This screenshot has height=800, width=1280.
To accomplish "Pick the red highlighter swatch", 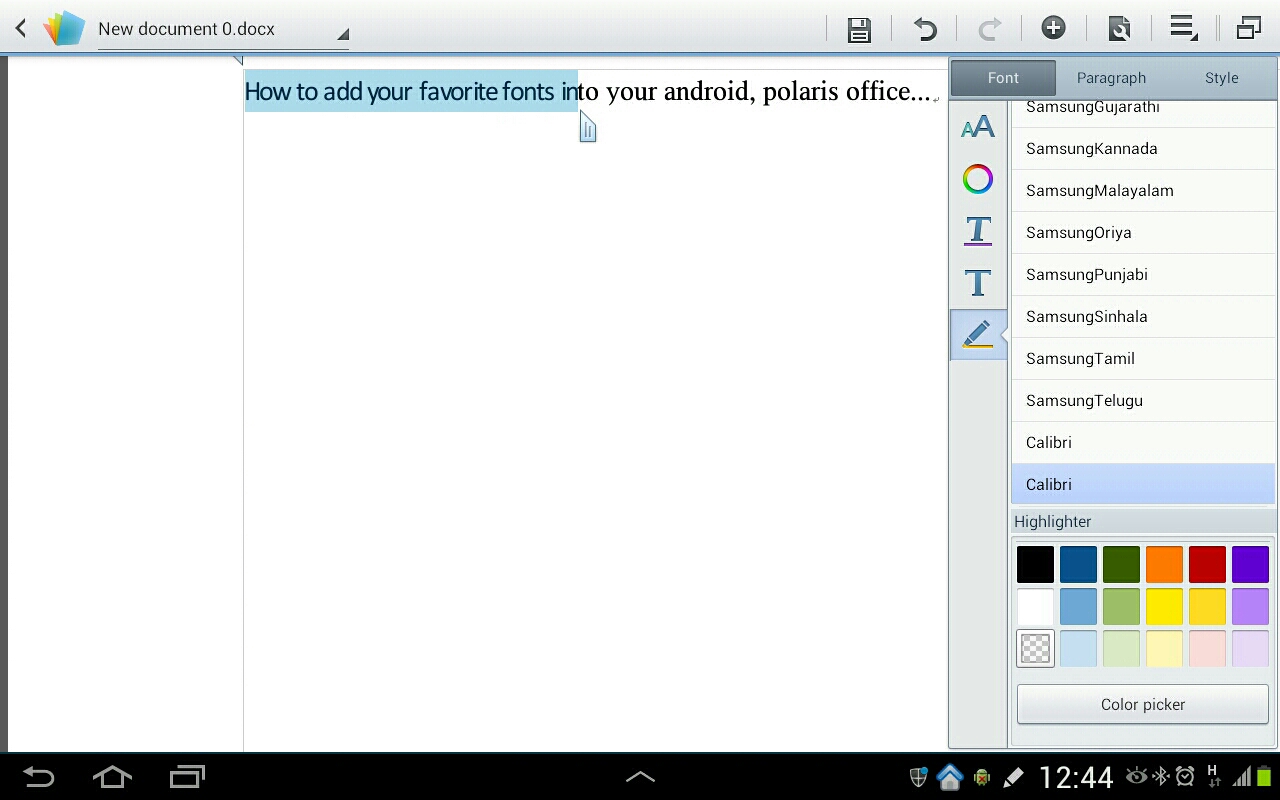I will click(x=1207, y=564).
